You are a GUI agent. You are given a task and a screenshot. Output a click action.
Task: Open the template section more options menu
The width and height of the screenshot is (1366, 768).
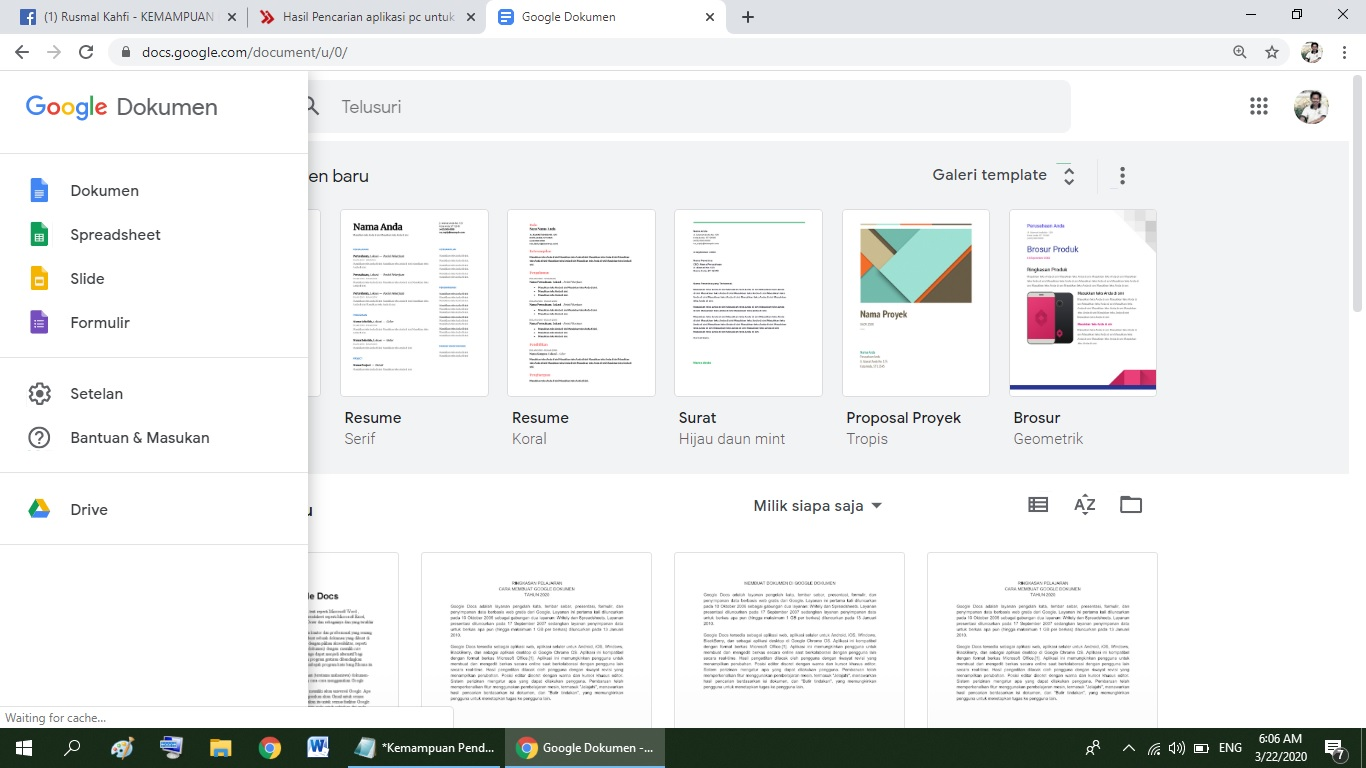pos(1122,176)
